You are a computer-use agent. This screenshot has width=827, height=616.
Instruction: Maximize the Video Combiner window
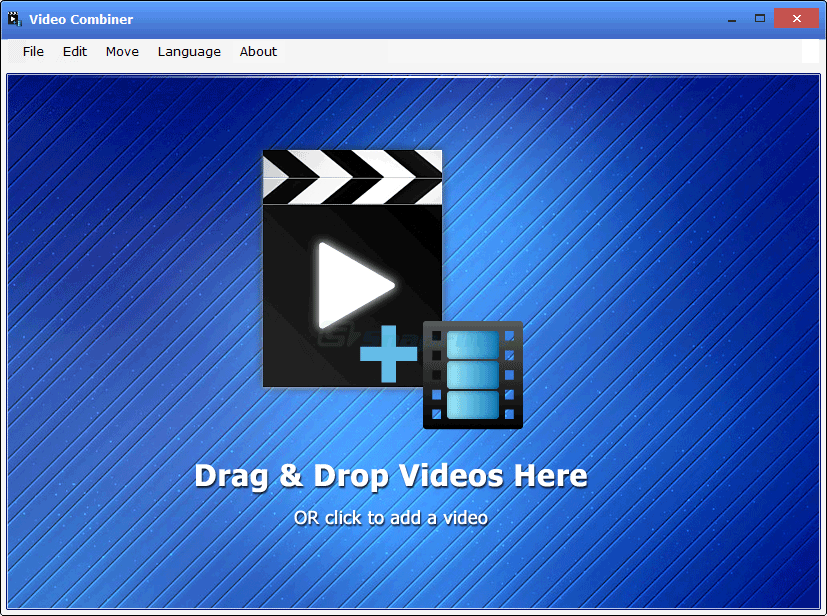click(758, 18)
